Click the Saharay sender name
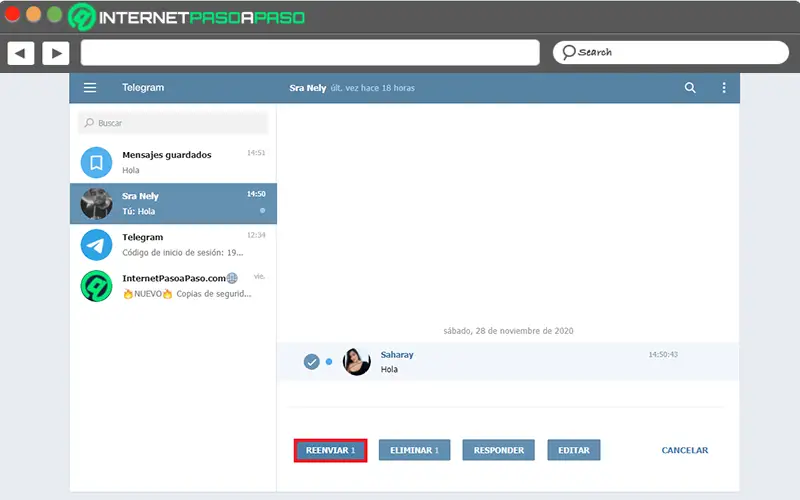 click(x=397, y=355)
